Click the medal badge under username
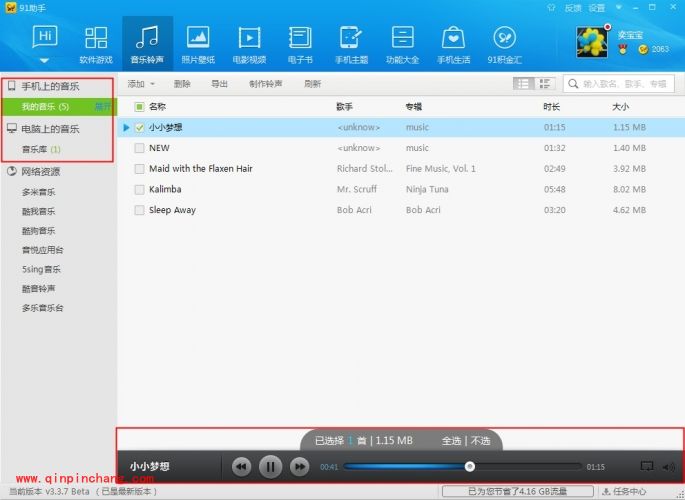 pyautogui.click(x=623, y=49)
